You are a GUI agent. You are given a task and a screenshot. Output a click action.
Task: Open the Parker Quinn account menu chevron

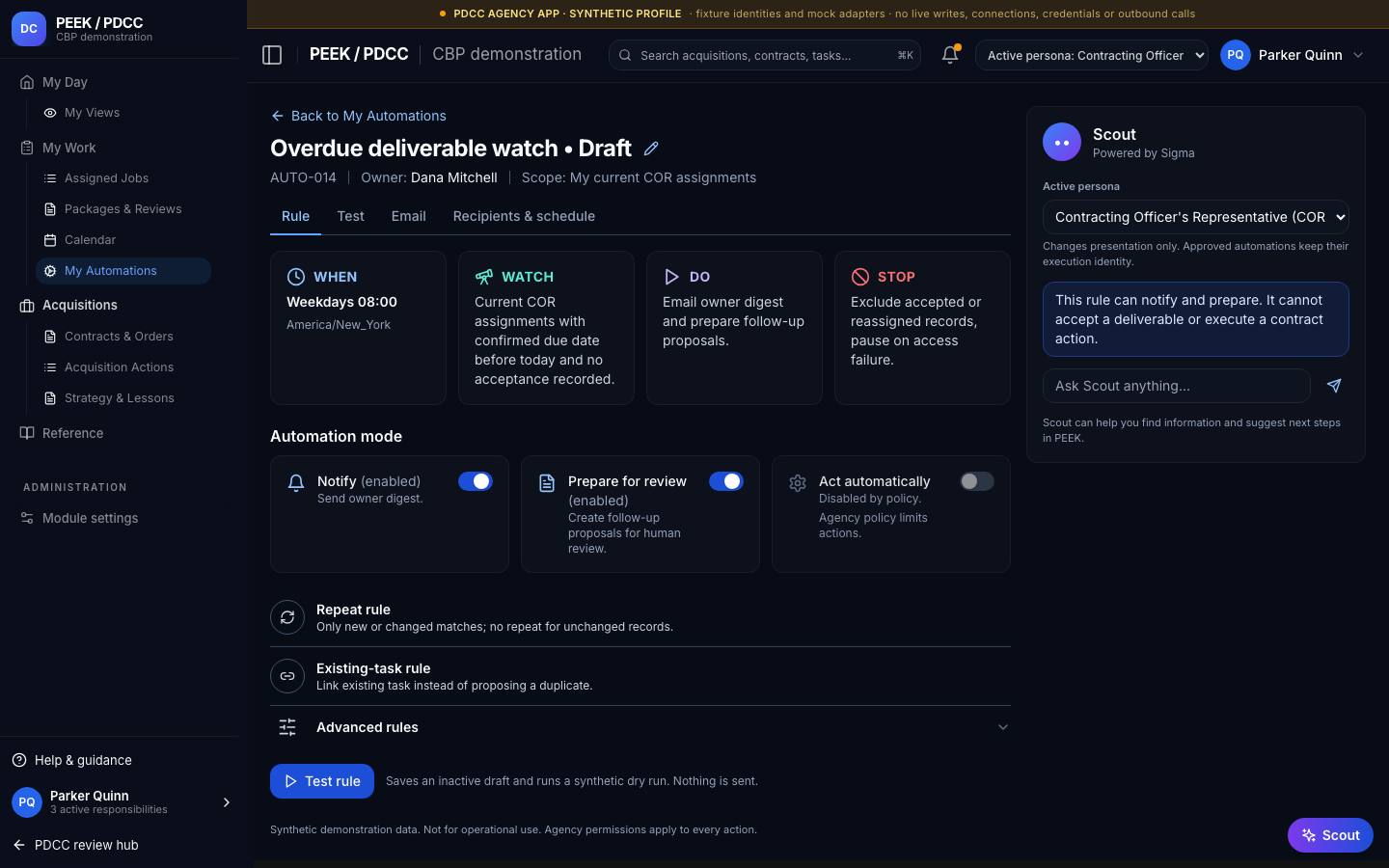click(1358, 55)
